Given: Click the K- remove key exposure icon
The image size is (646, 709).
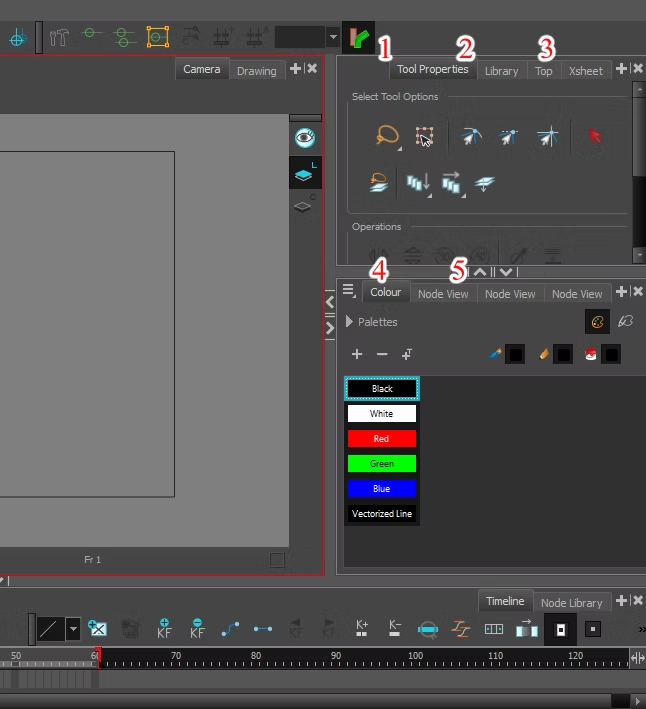Looking at the screenshot, I should click(395, 629).
